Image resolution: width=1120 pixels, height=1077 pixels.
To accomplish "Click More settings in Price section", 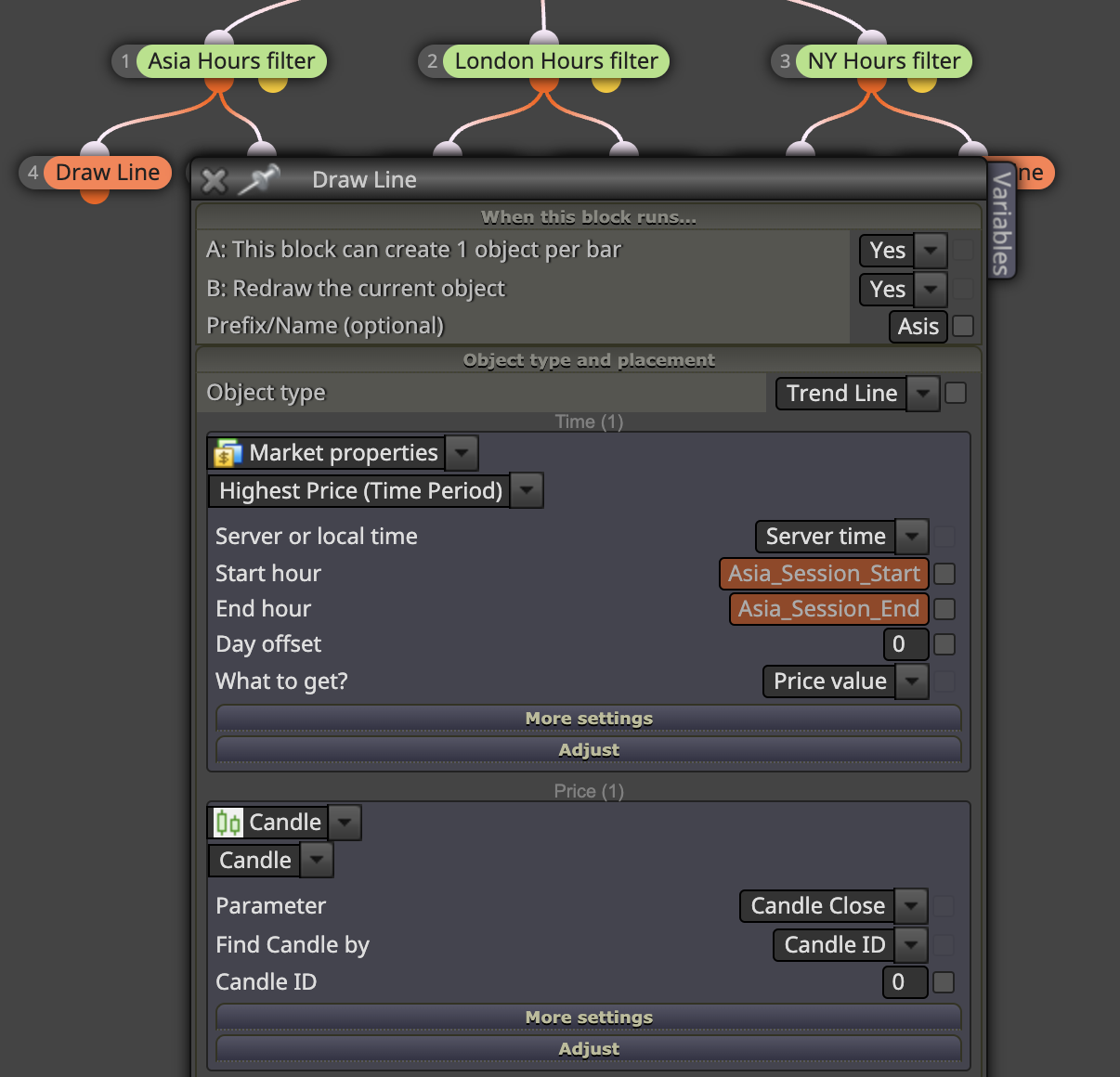I will [589, 1018].
